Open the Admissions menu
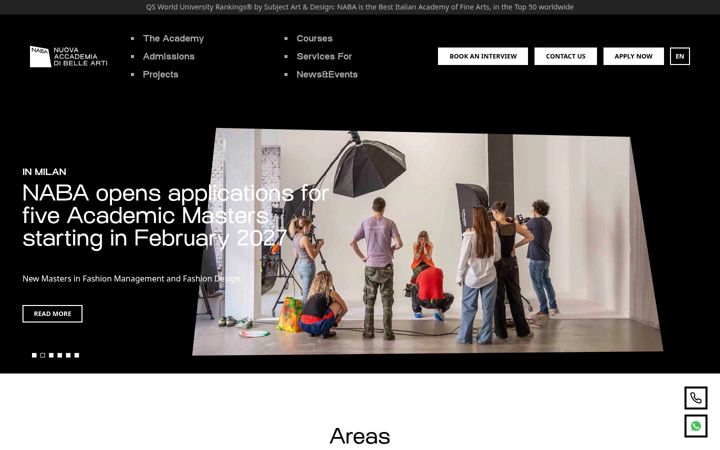This screenshot has height=450, width=720. point(169,56)
